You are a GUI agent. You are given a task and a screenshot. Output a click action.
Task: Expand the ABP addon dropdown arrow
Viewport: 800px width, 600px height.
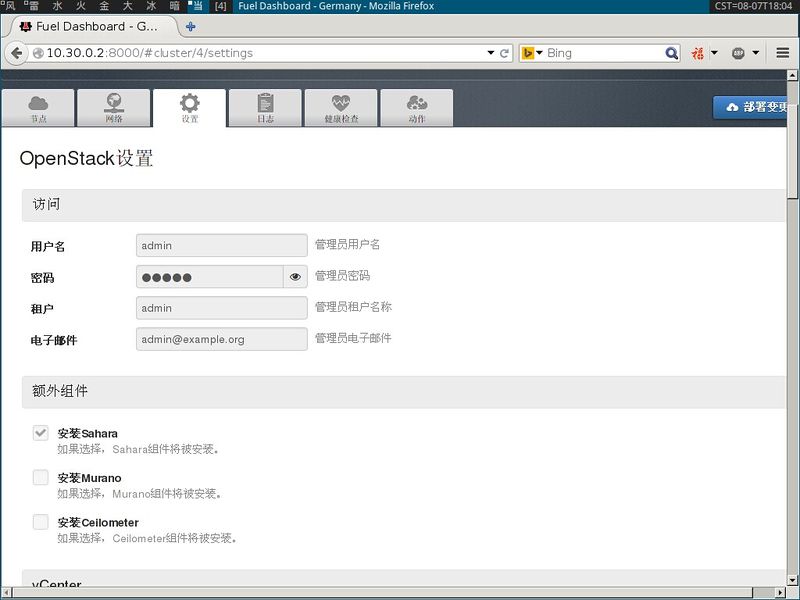756,53
